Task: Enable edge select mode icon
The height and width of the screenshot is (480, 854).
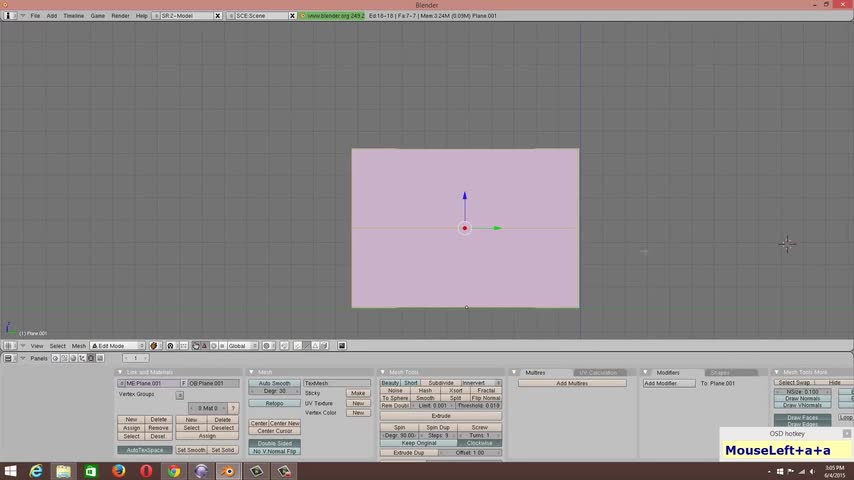Action: click(x=307, y=346)
